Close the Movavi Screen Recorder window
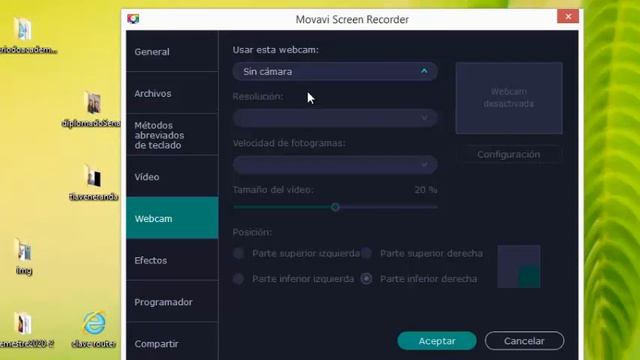The width and height of the screenshot is (640, 360). 568,16
